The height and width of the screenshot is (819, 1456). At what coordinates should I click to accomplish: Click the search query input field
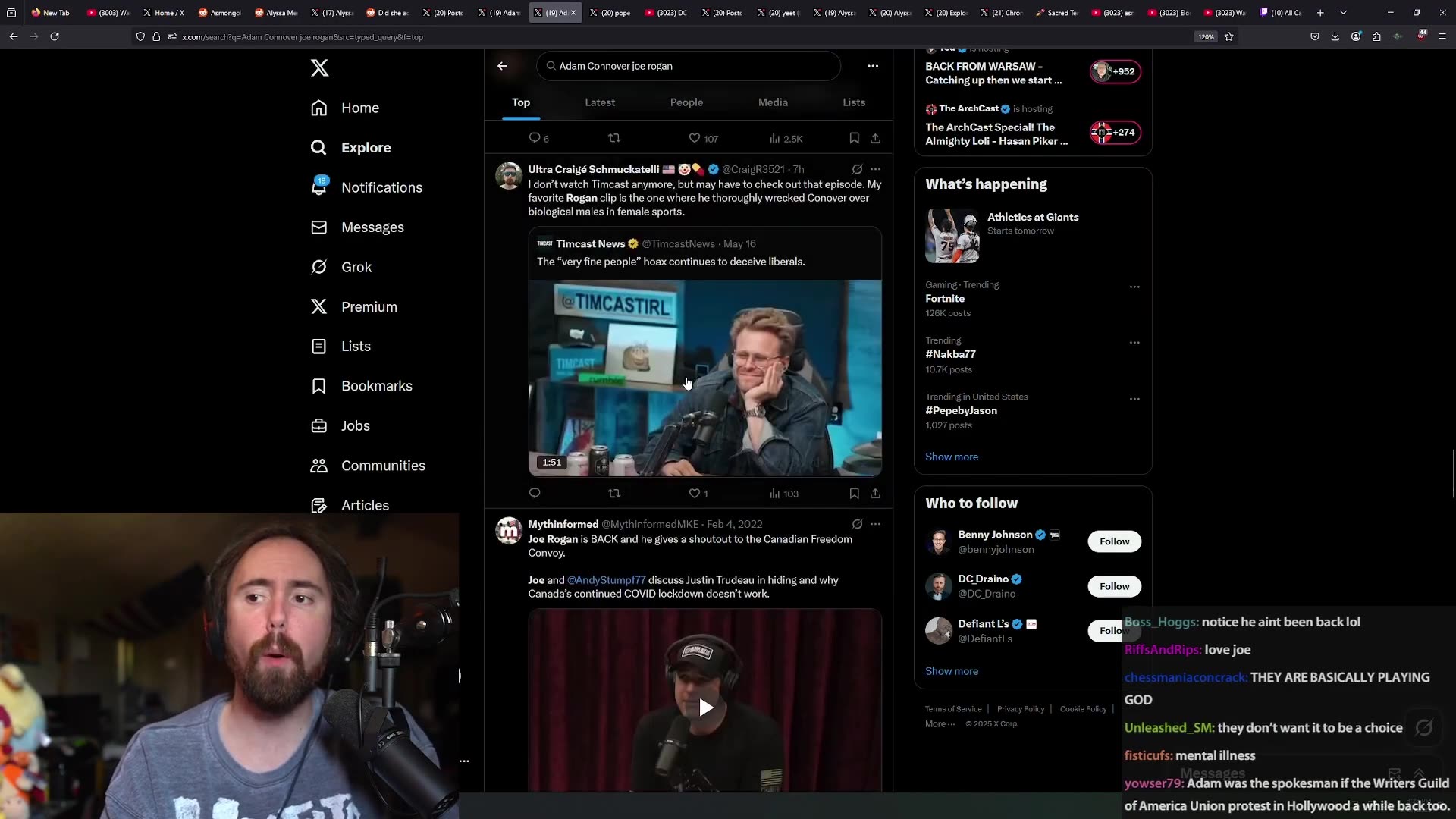click(x=689, y=66)
